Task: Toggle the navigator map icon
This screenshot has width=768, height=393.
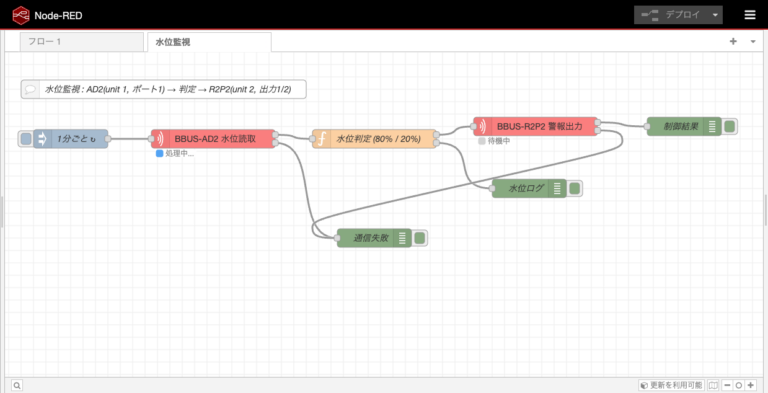Action: click(x=714, y=385)
